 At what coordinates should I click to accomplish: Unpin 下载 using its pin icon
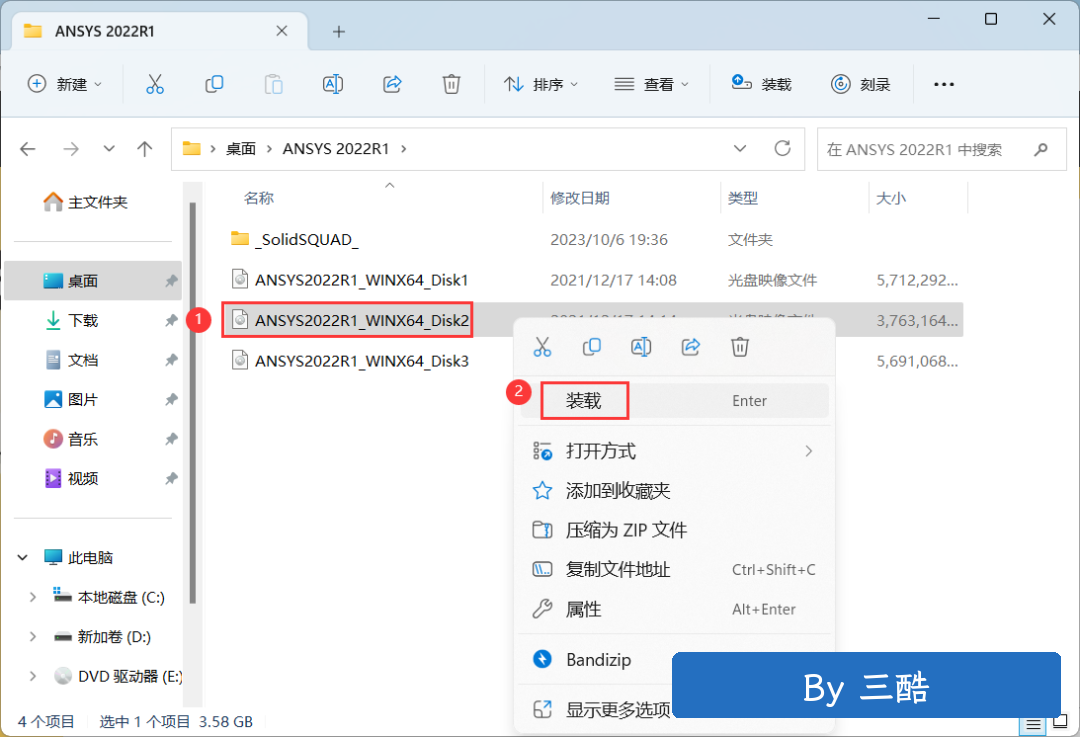[x=171, y=320]
